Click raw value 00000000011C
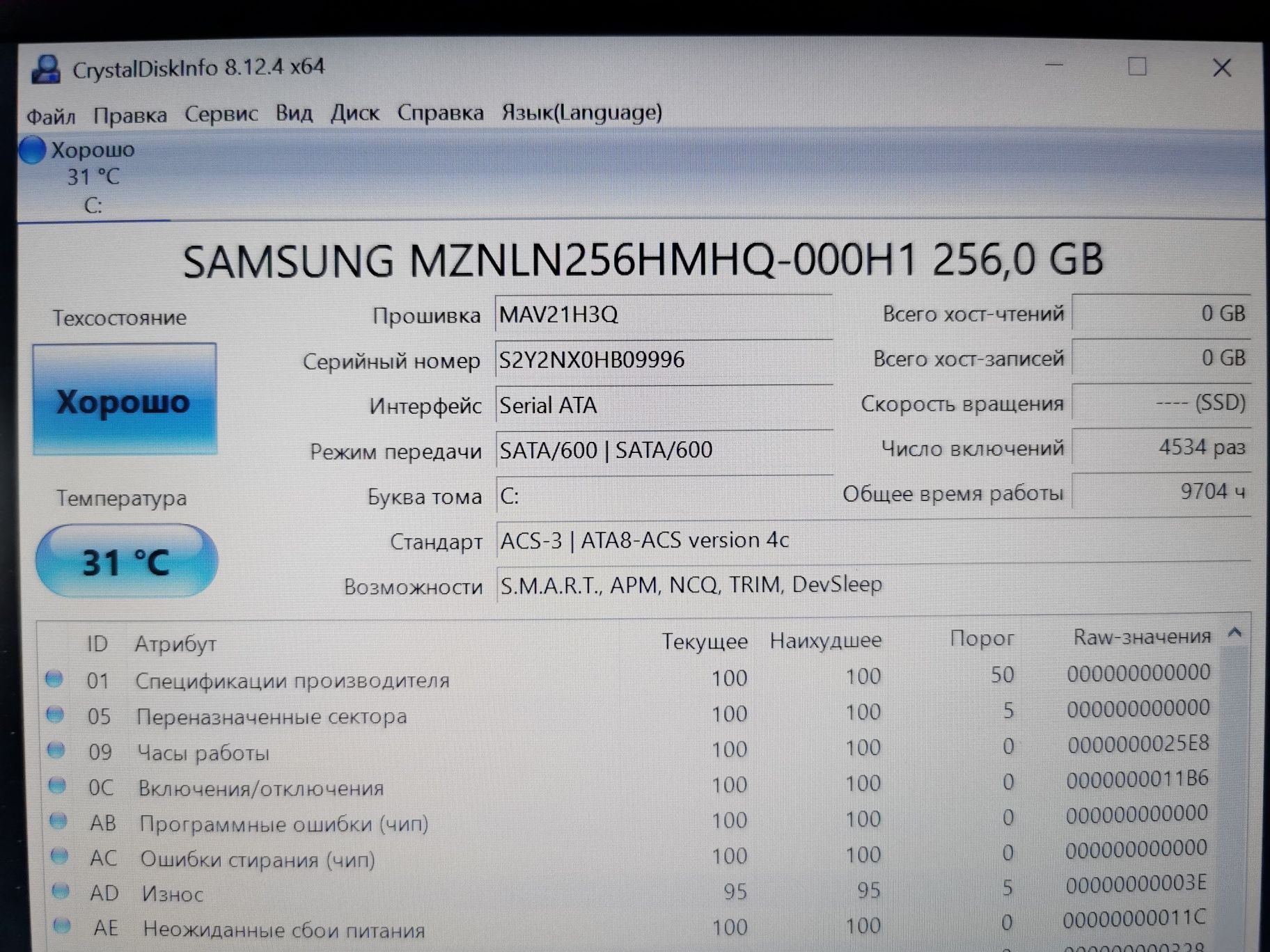The image size is (1270, 952). (x=1134, y=919)
